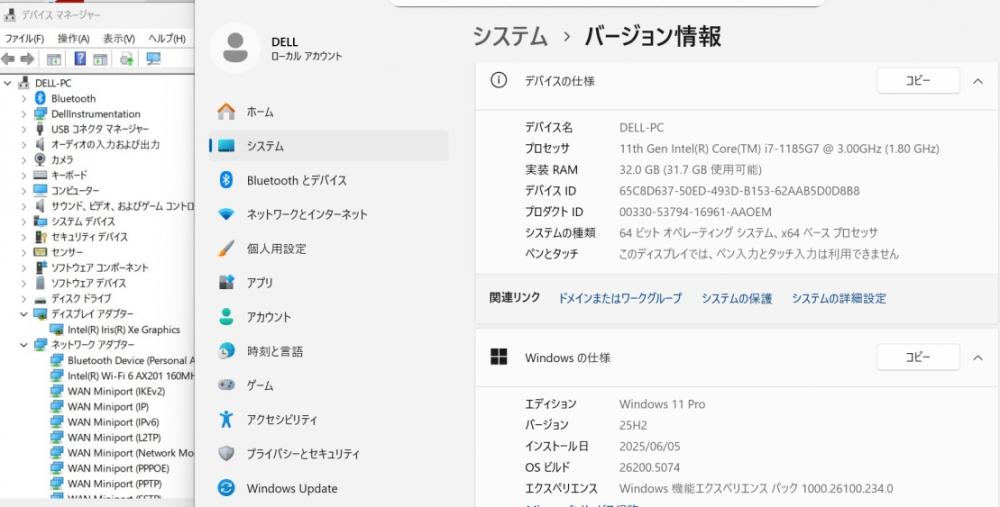This screenshot has width=1000, height=507.
Task: Open Windows Update from Settings sidebar
Action: [x=329, y=489]
